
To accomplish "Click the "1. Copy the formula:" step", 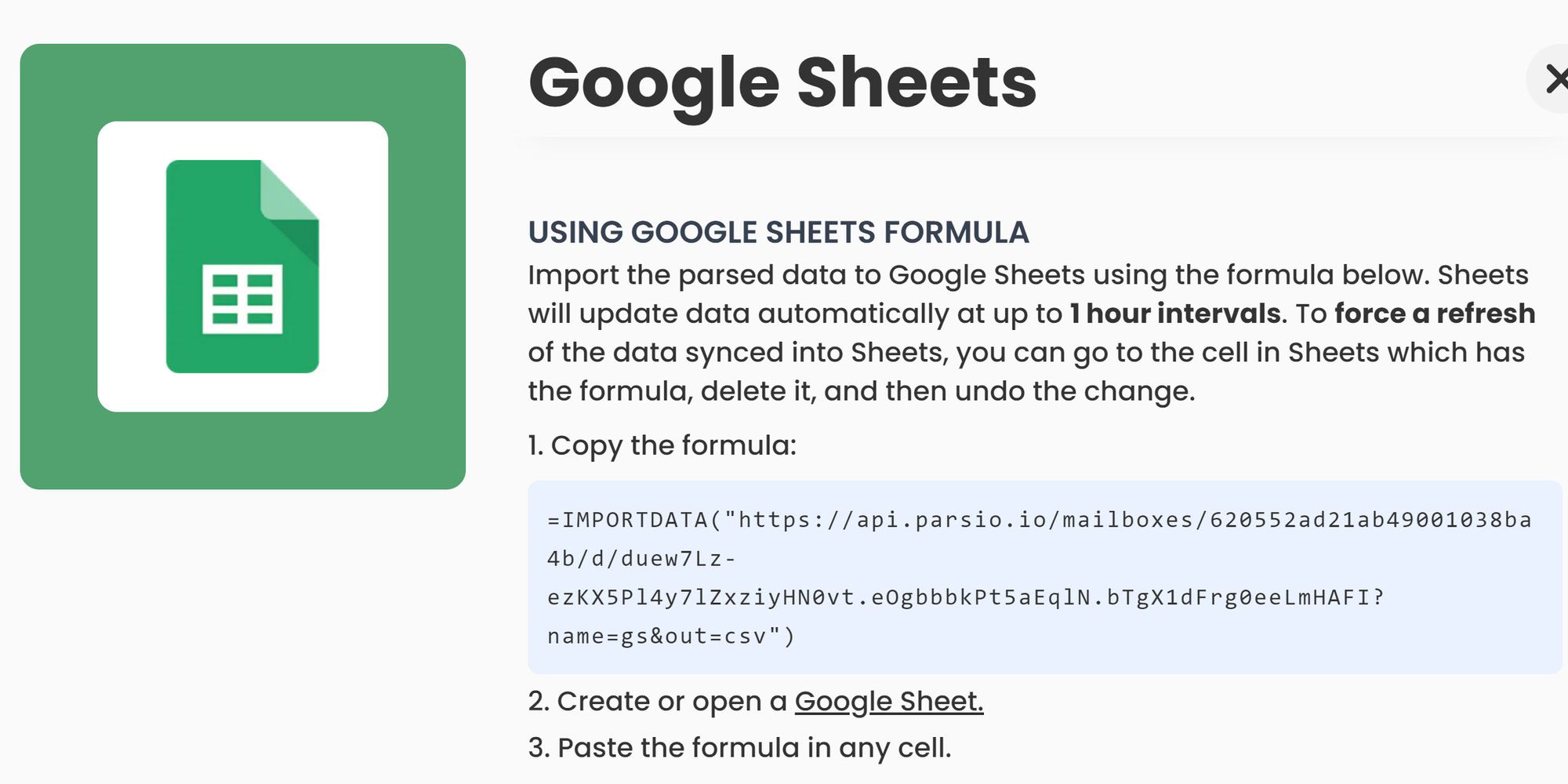I will point(662,445).
